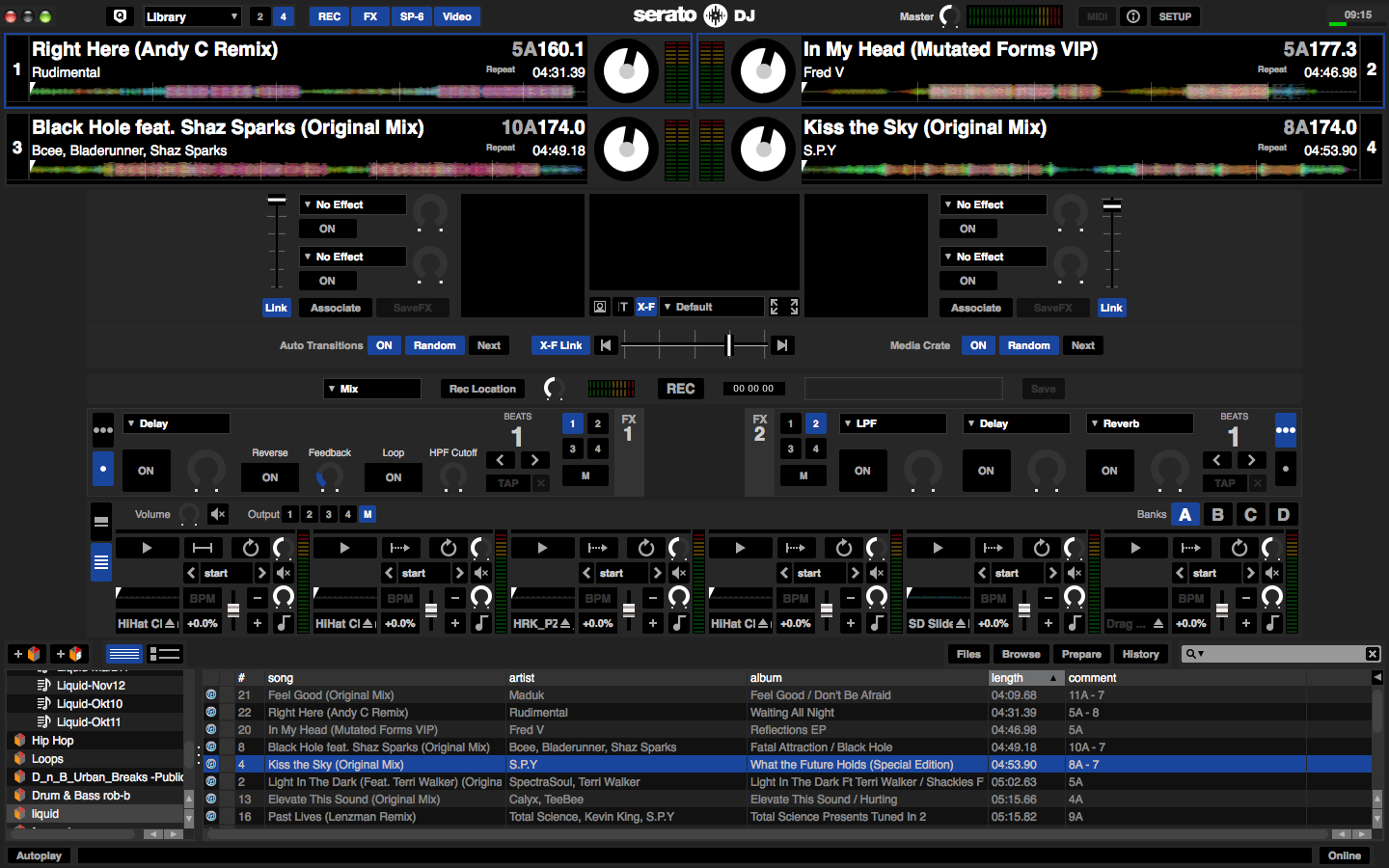This screenshot has width=1389, height=868.
Task: Click Random under Auto Transitions
Action: pyautogui.click(x=434, y=344)
